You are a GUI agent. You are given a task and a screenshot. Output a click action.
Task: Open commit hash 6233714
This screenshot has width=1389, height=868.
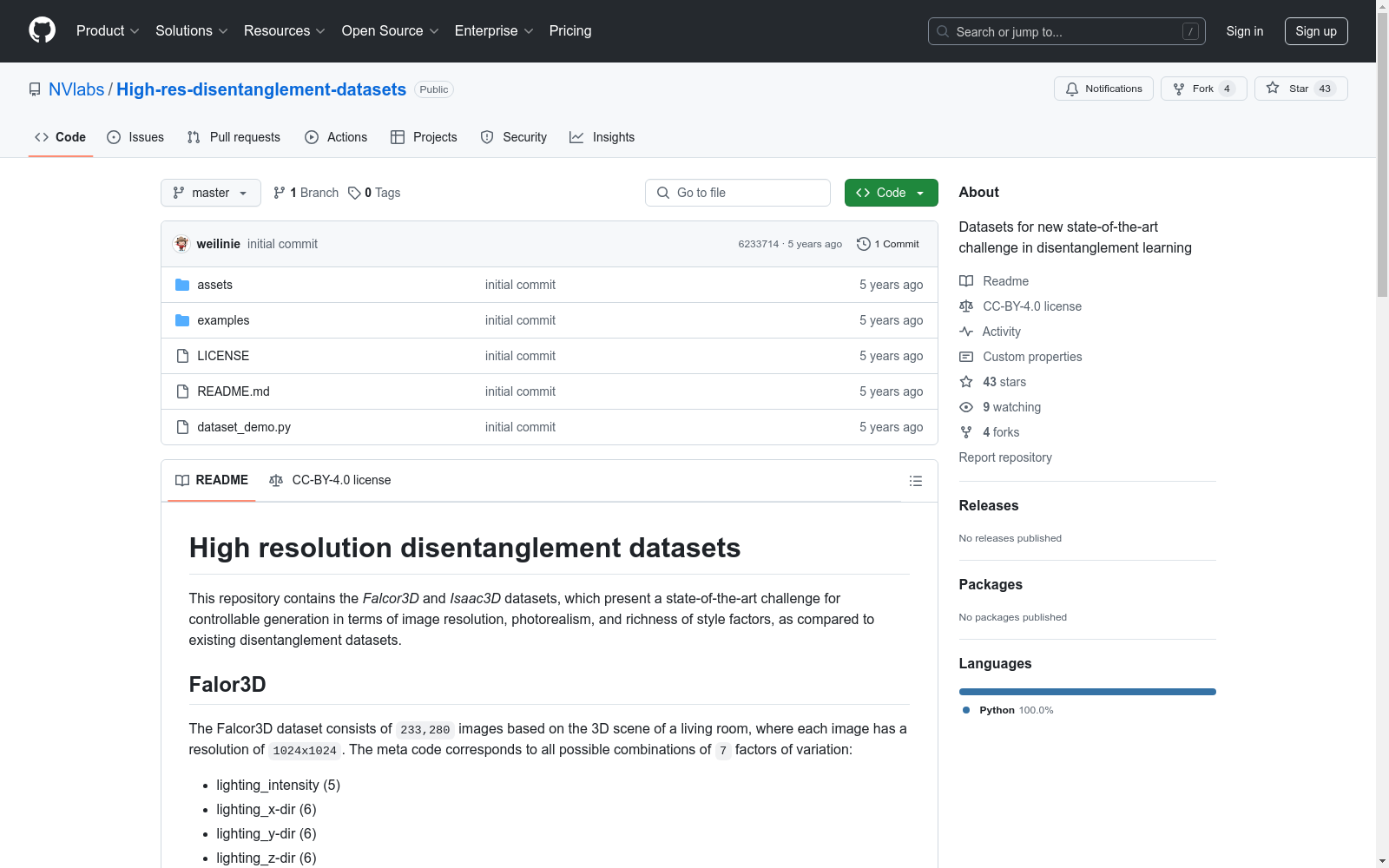[759, 244]
